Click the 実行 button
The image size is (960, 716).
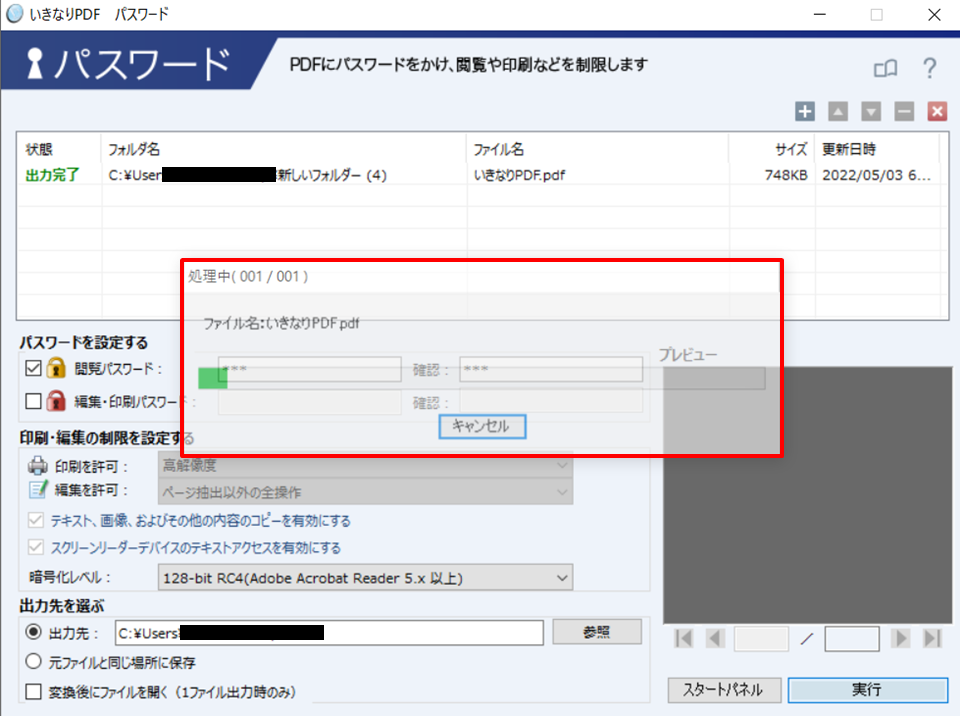pyautogui.click(x=868, y=690)
